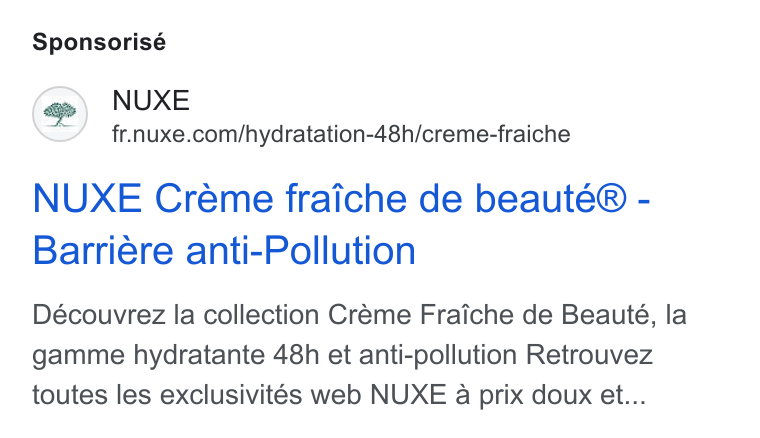Click the fr.nuxe.com/hydratation-48h/creme-fraiche URL
This screenshot has width=760, height=438.
(341, 134)
